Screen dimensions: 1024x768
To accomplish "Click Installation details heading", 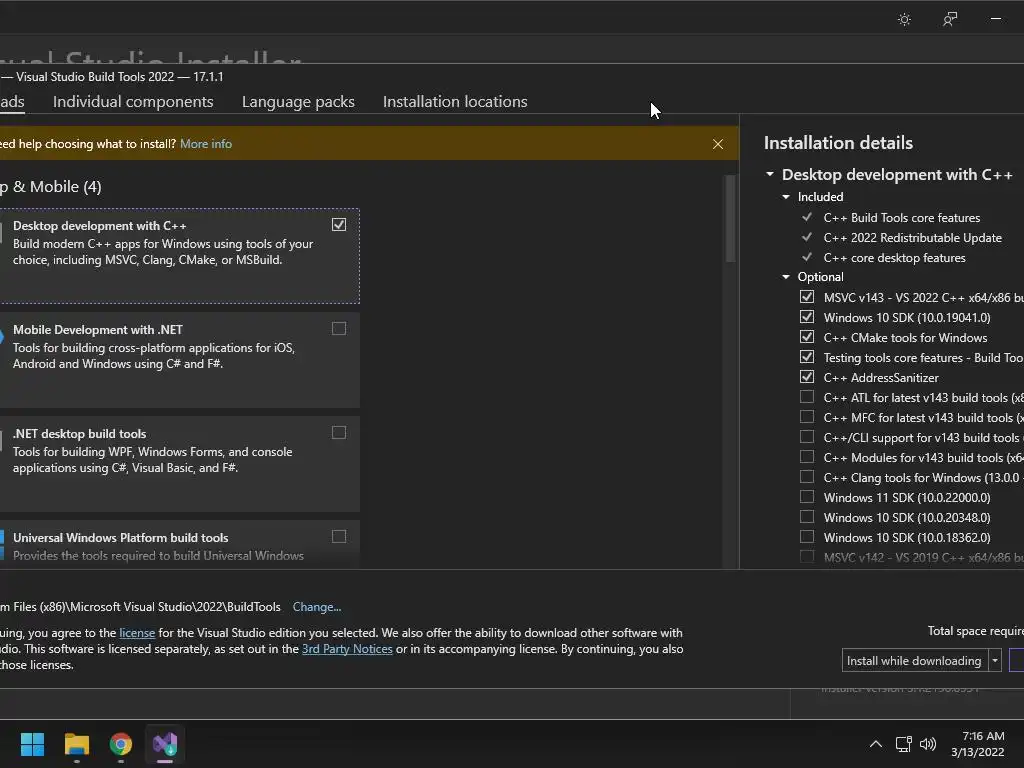I will [839, 143].
